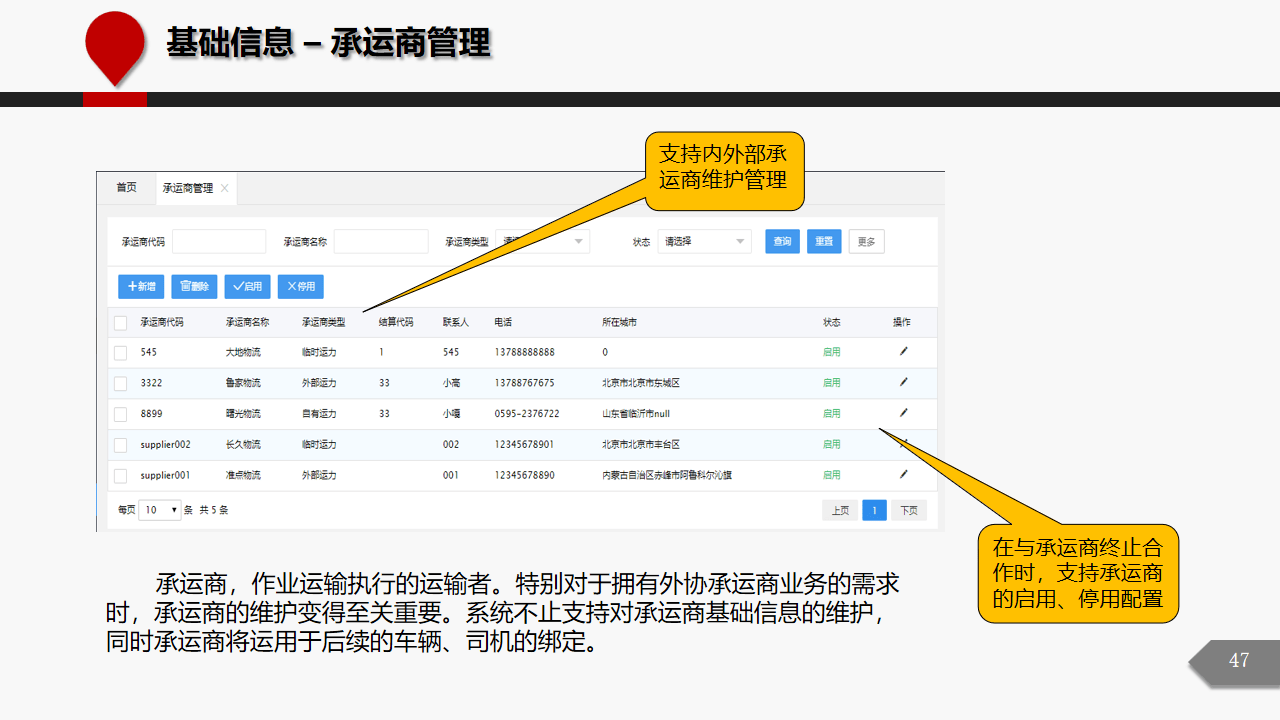Select the checkbox for carrier 3322
Viewport: 1280px width, 720px height.
point(120,383)
